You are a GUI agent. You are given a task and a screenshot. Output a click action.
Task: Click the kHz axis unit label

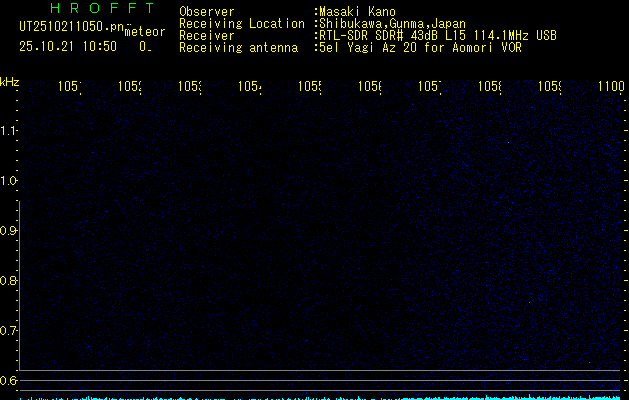(x=10, y=82)
